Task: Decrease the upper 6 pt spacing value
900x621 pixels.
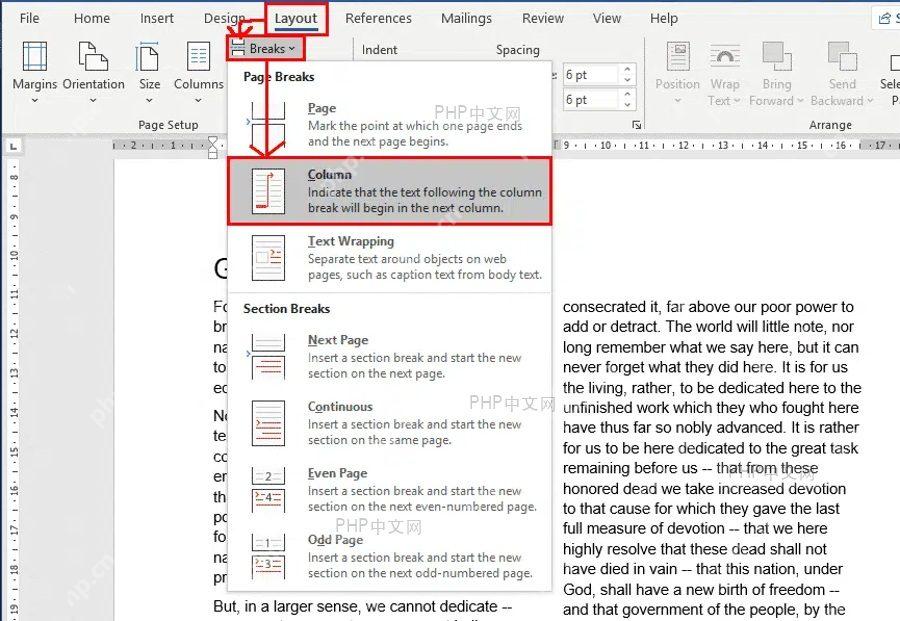Action: point(628,79)
